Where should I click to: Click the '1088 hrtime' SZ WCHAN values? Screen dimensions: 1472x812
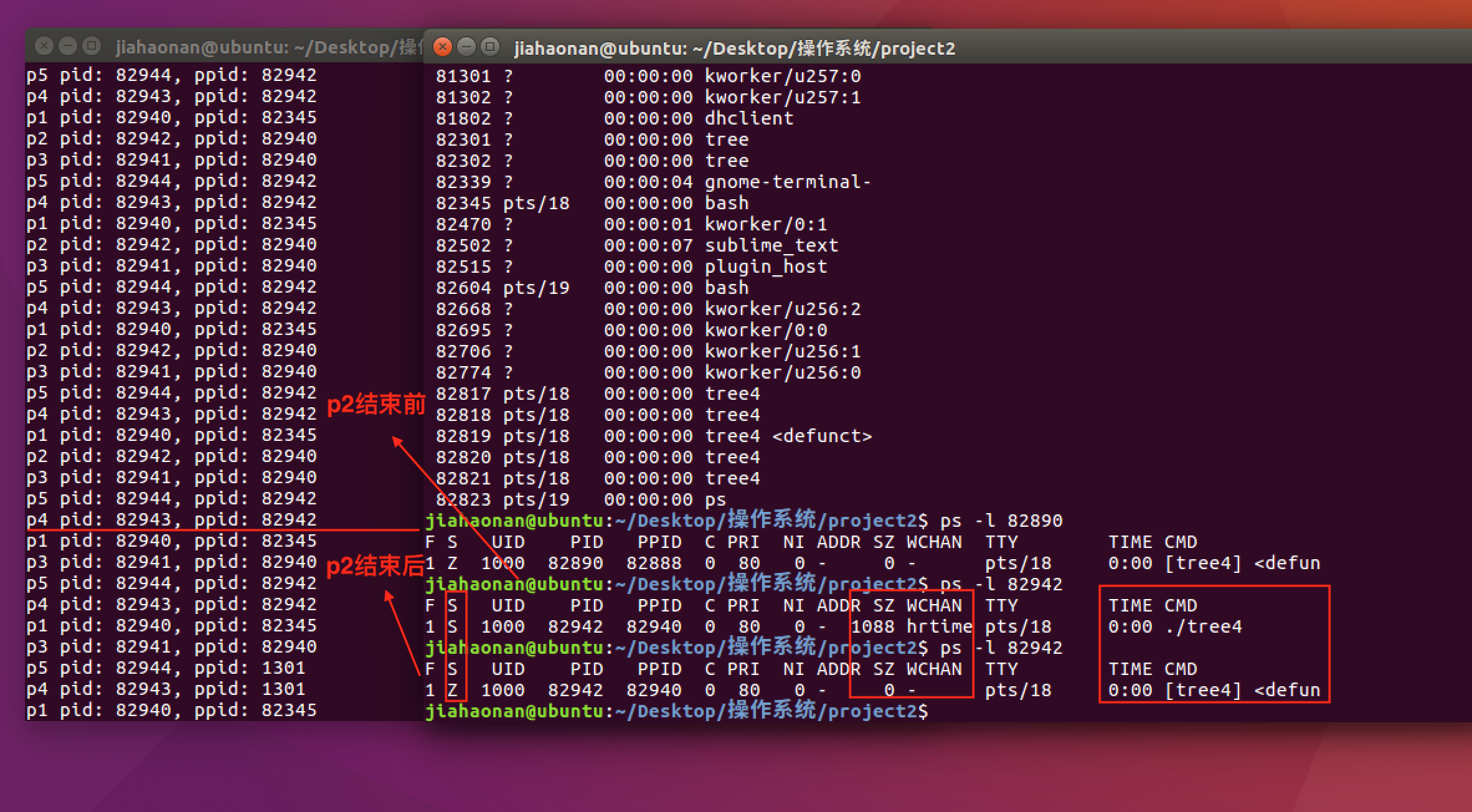[x=912, y=626]
